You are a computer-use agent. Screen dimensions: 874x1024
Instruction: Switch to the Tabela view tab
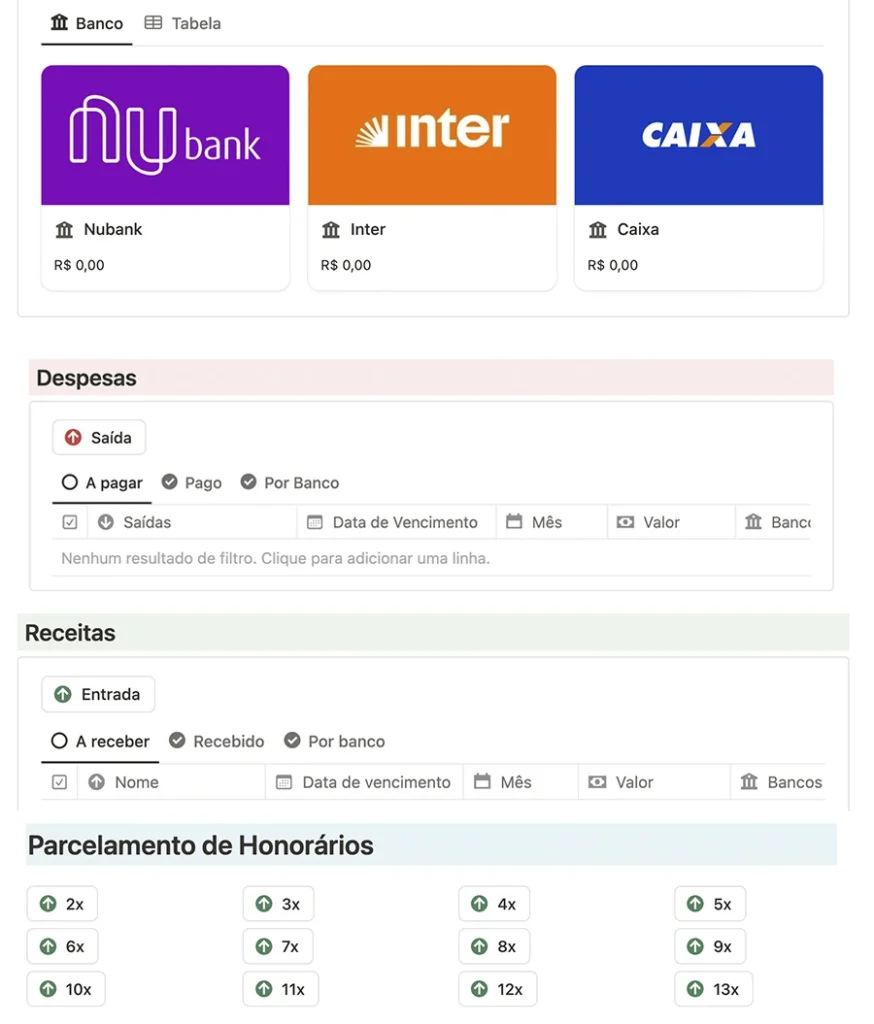183,24
